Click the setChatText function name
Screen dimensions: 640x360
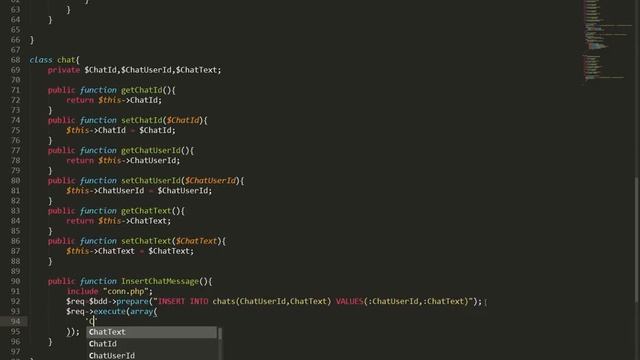coord(146,241)
